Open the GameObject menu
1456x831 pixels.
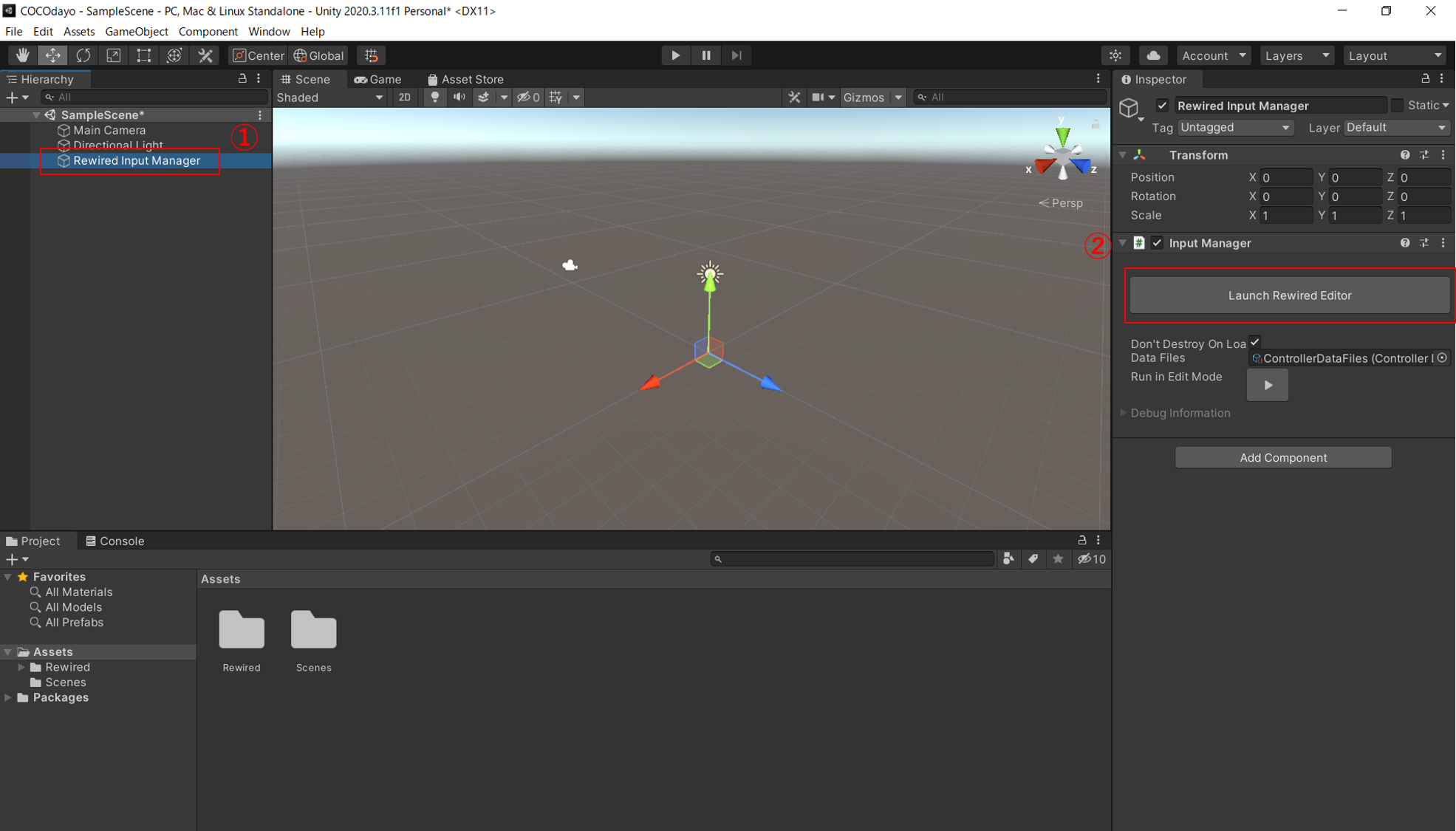click(136, 31)
